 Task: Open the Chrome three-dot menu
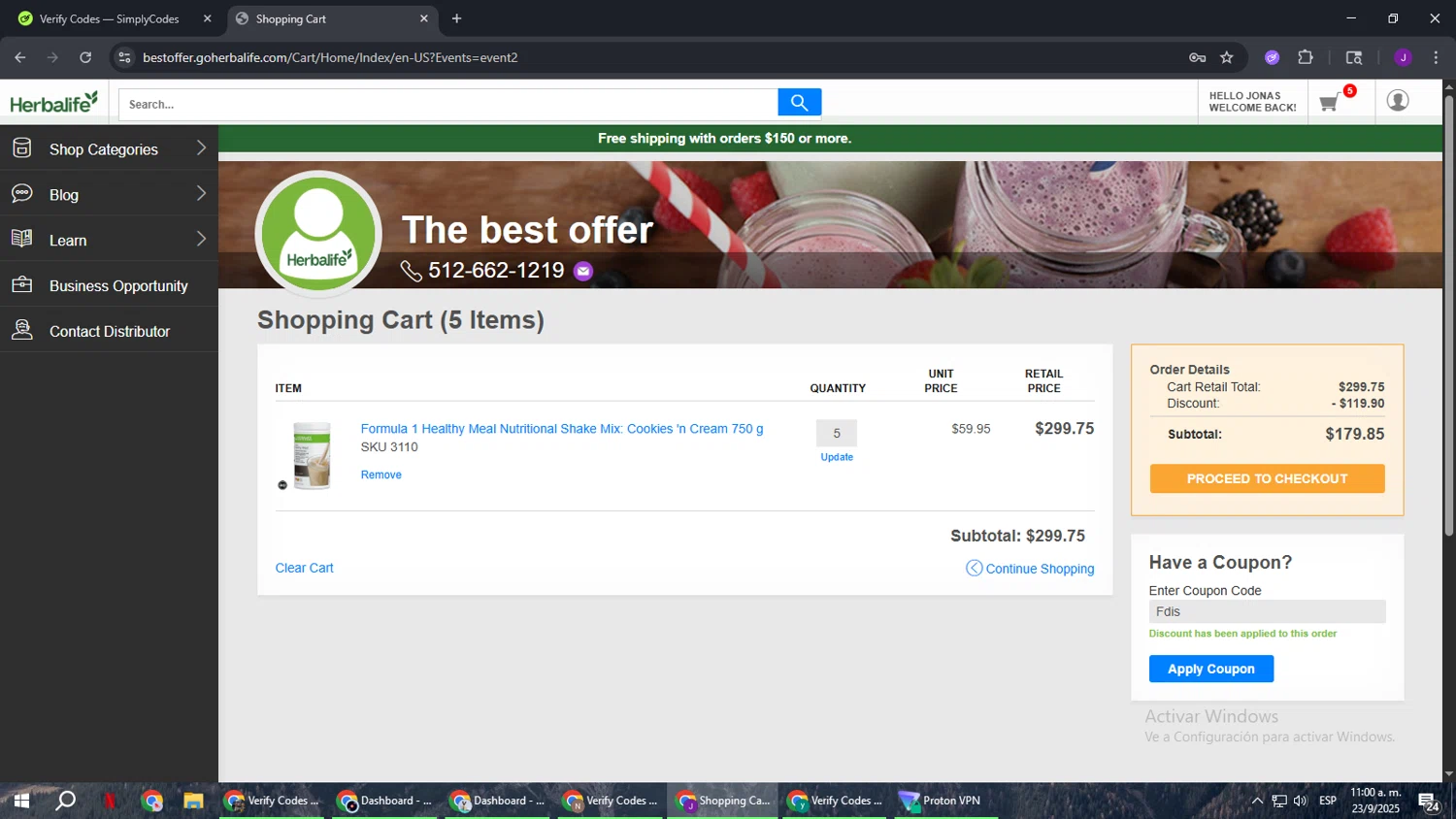[1436, 57]
